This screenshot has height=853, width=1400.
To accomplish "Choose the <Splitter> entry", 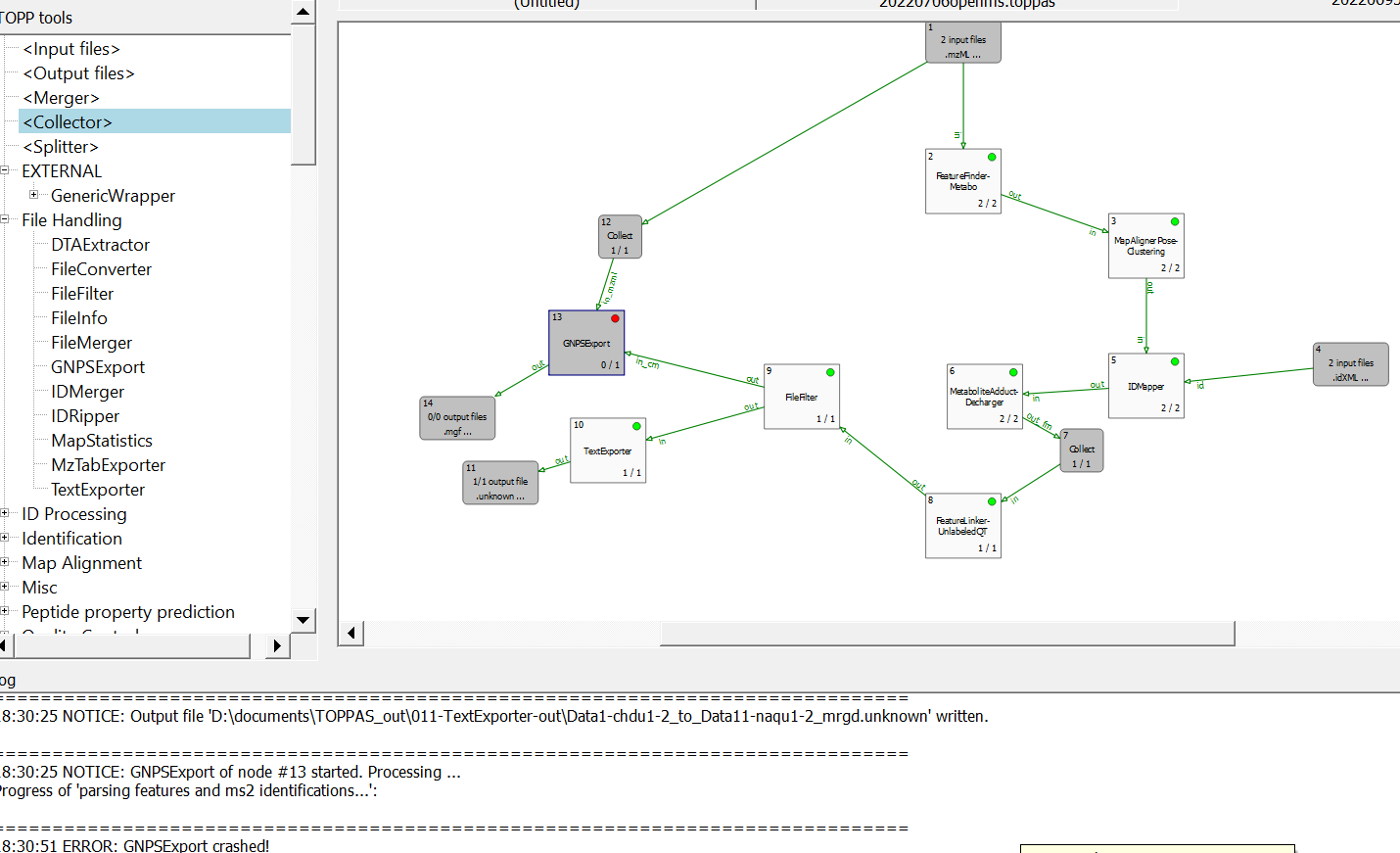I will [61, 147].
